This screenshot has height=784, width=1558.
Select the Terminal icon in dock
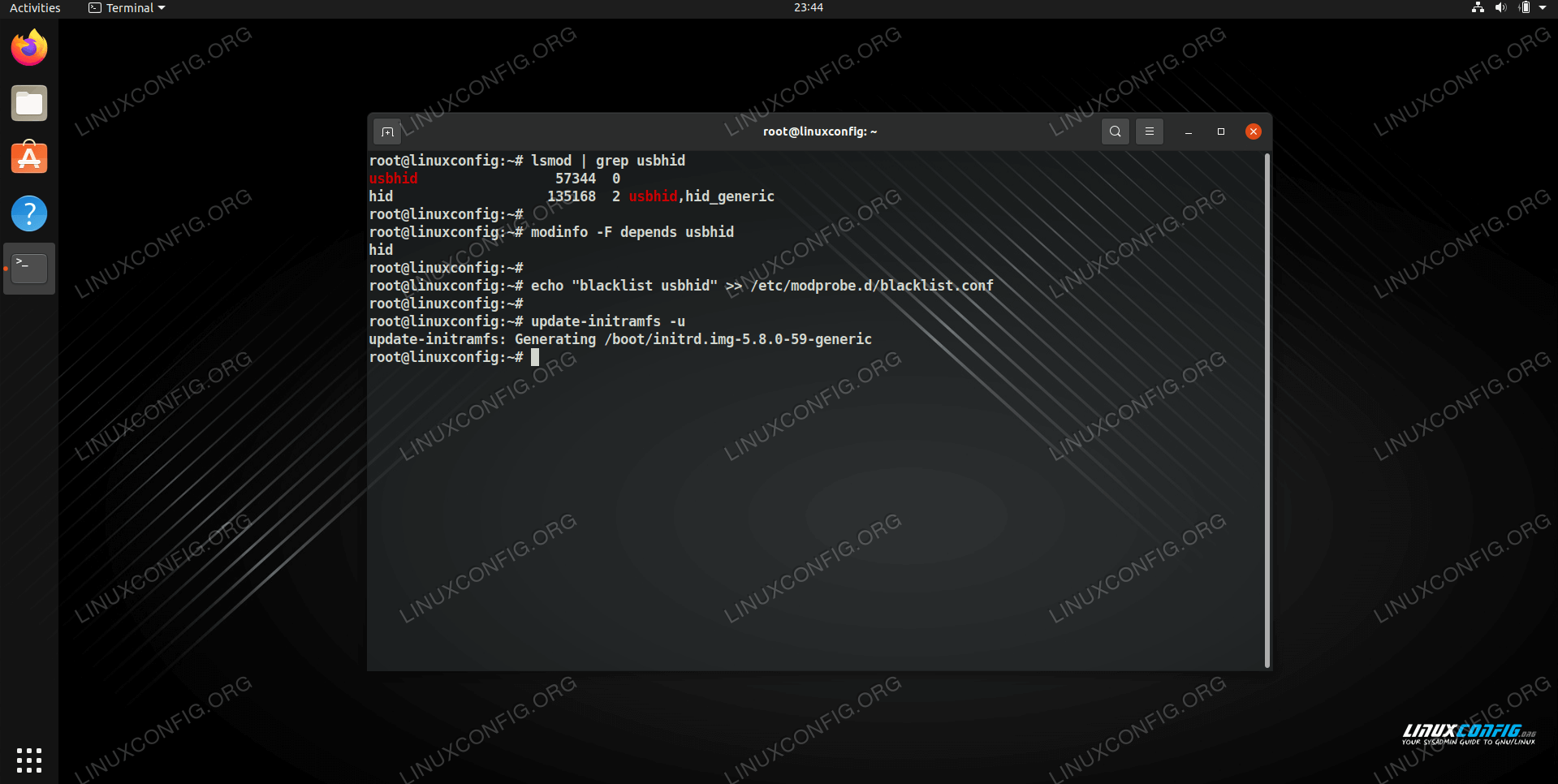click(29, 268)
